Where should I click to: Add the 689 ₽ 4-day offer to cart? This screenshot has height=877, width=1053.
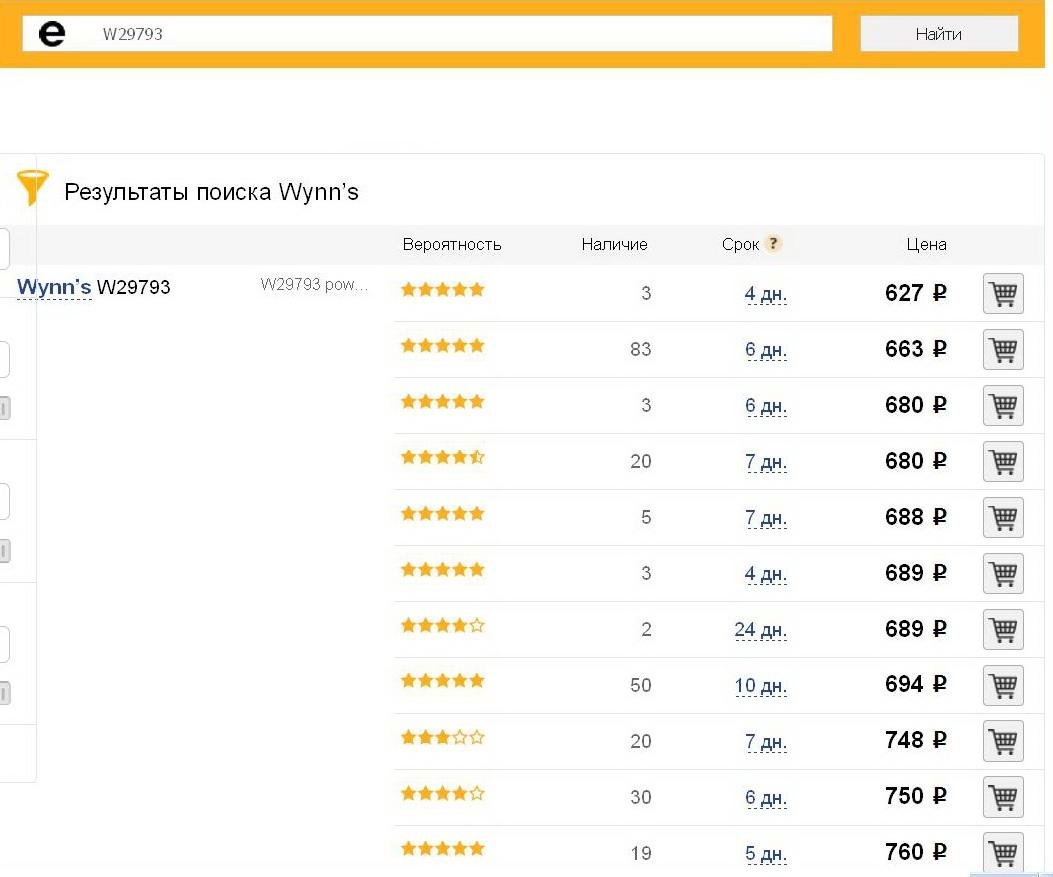[x=1003, y=573]
